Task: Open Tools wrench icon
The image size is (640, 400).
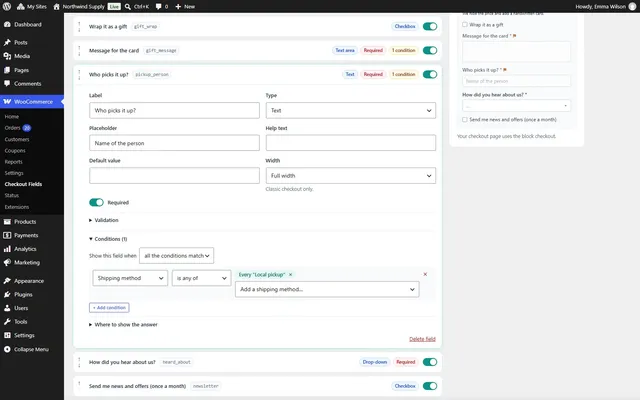Action: [x=7, y=322]
